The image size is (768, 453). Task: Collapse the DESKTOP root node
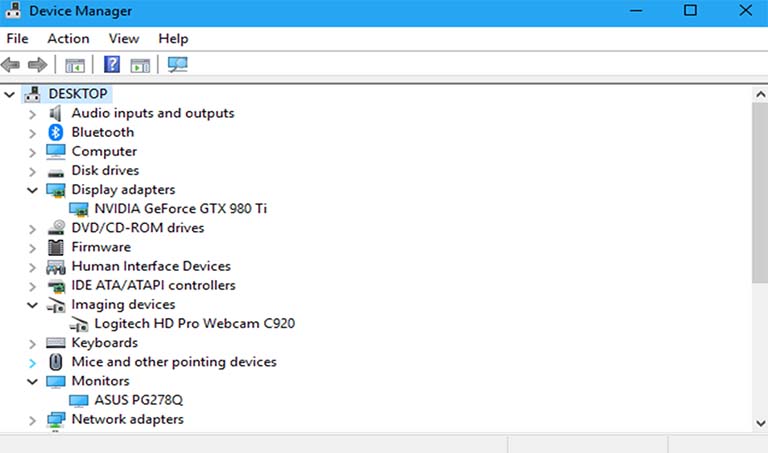click(x=10, y=94)
